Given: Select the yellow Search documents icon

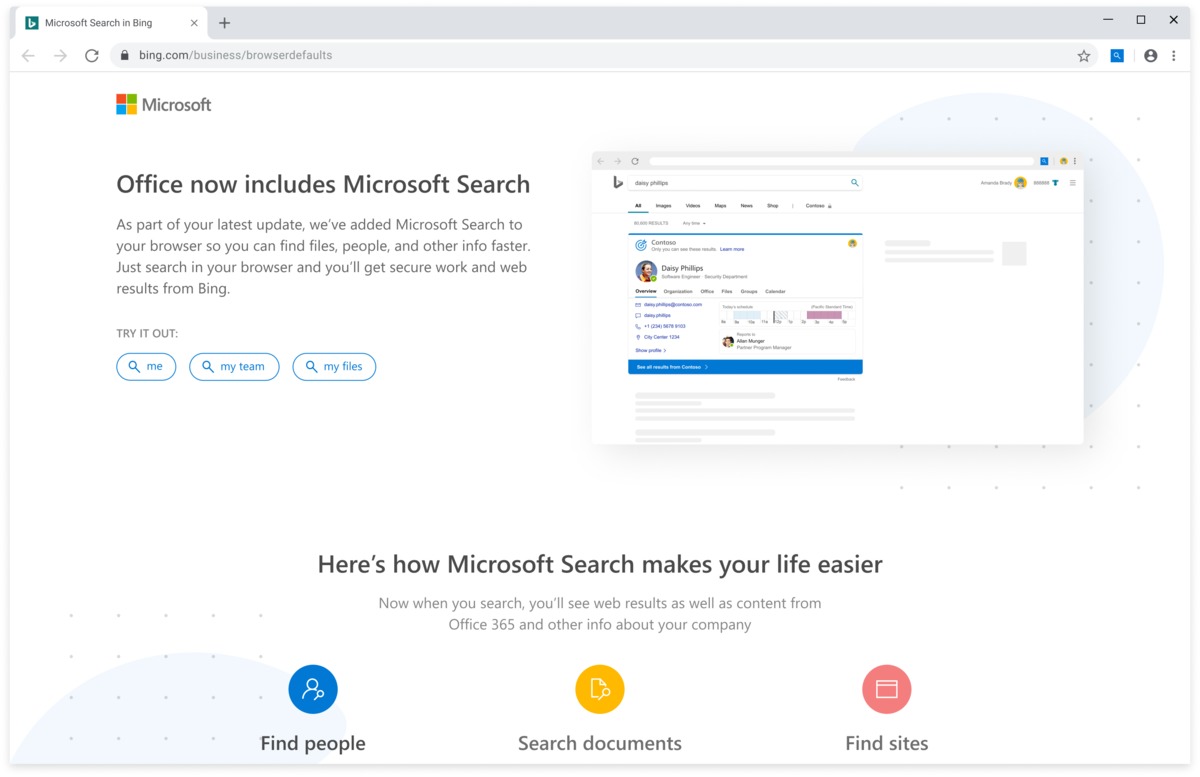Looking at the screenshot, I should [x=600, y=689].
